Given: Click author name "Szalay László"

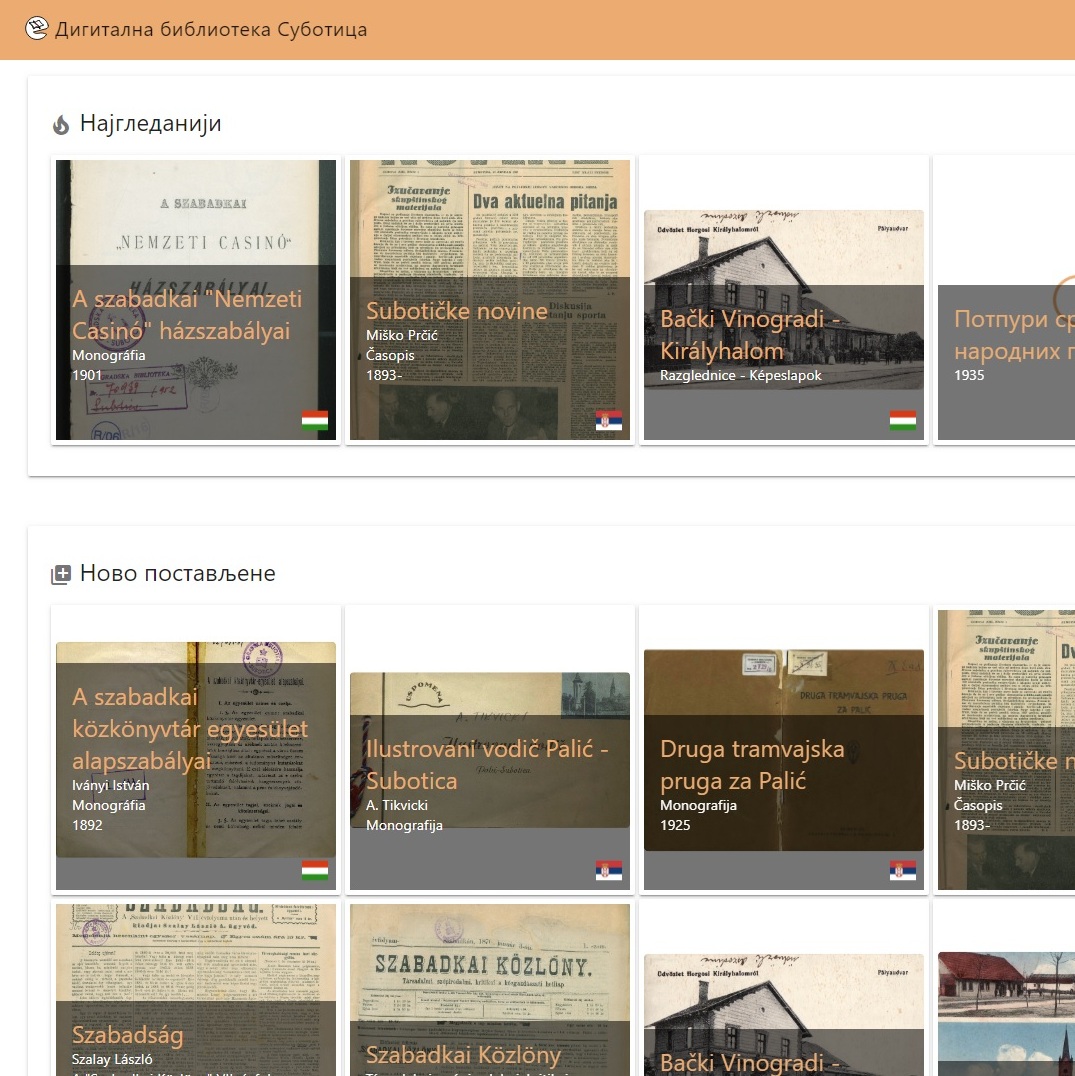Looking at the screenshot, I should click(113, 1060).
